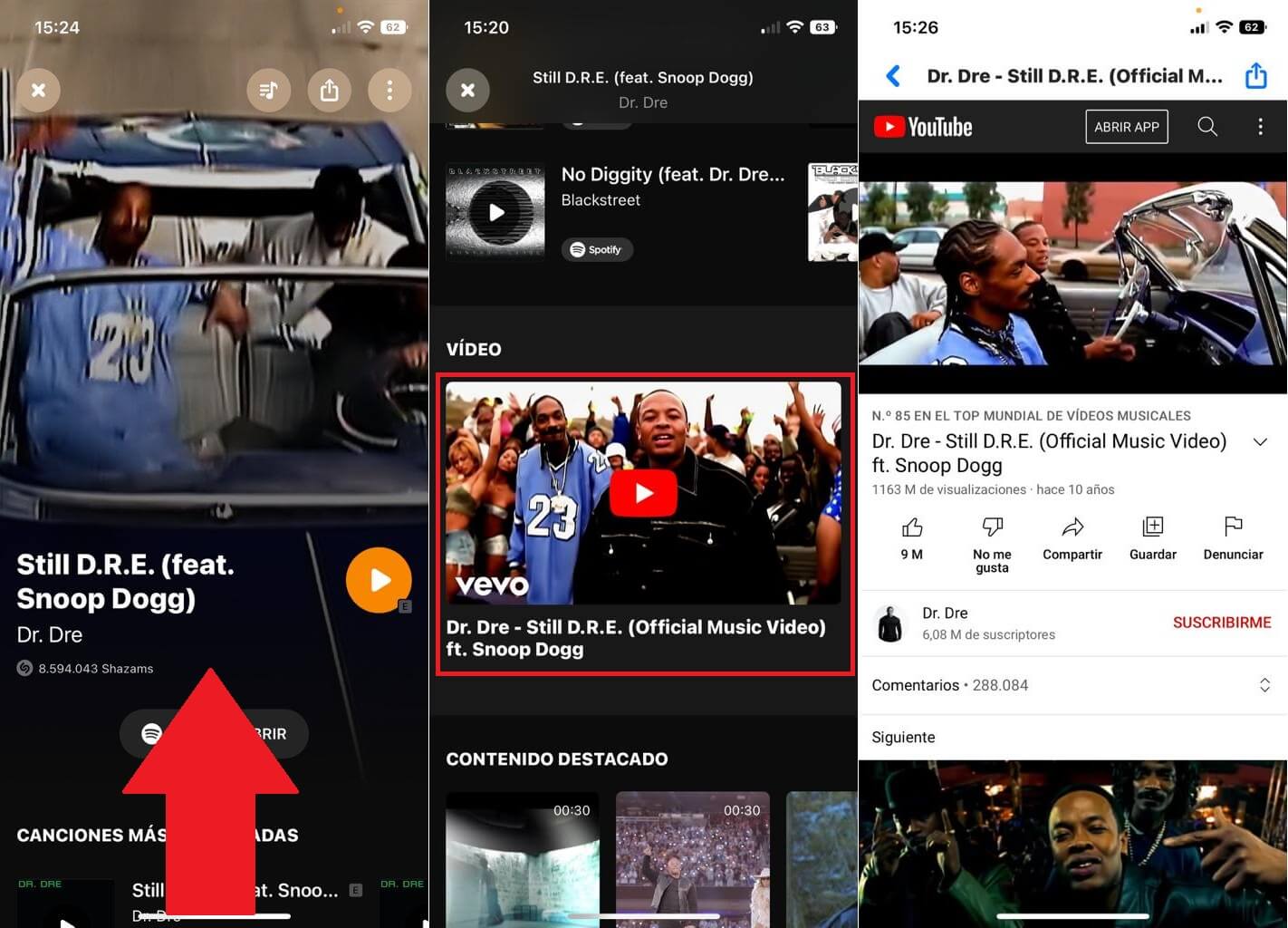The height and width of the screenshot is (928, 1288).
Task: Tap the ABRIR APP button
Action: 1127,127
